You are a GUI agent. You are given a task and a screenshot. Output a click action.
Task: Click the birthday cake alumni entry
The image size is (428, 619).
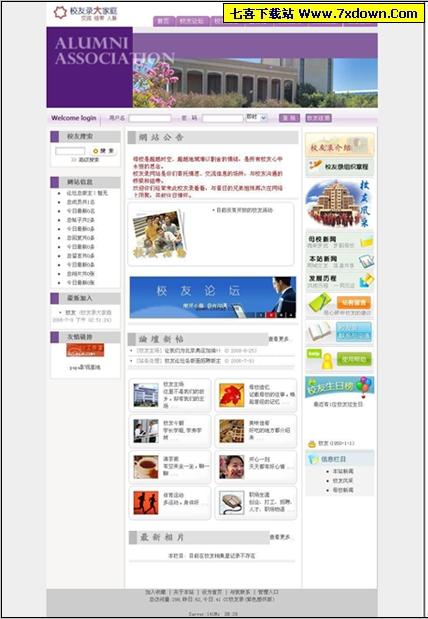(x=331, y=443)
